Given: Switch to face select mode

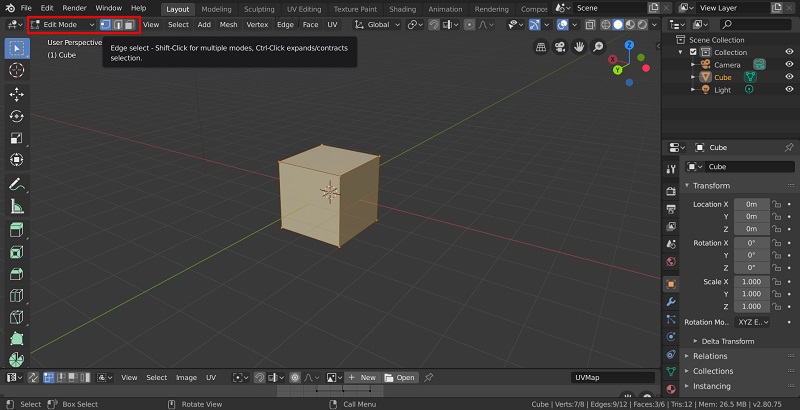Looking at the screenshot, I should click(130, 24).
